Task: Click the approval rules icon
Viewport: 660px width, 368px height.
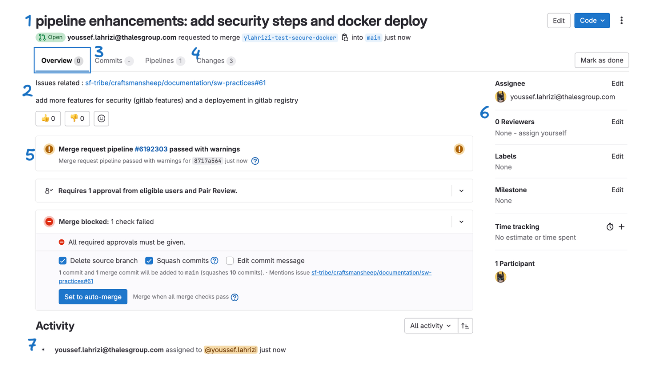Action: click(x=49, y=191)
